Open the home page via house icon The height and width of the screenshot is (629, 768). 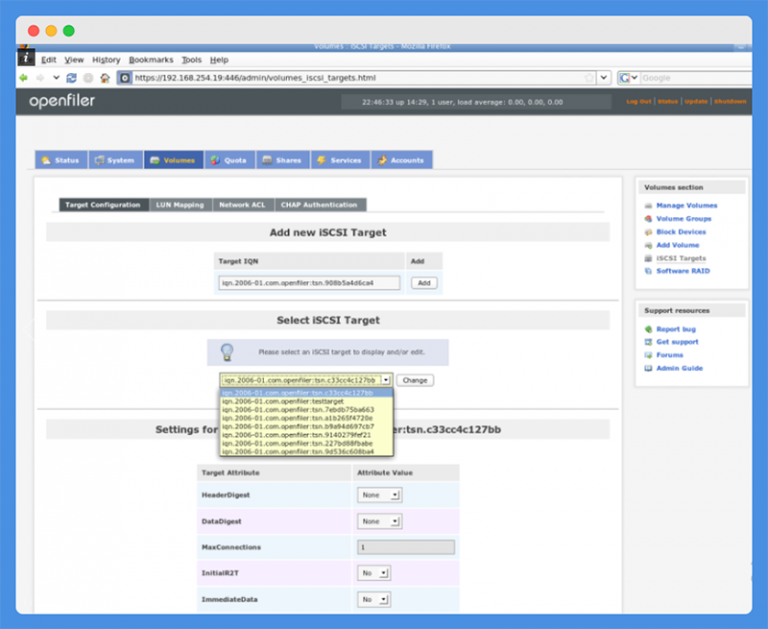click(x=105, y=78)
